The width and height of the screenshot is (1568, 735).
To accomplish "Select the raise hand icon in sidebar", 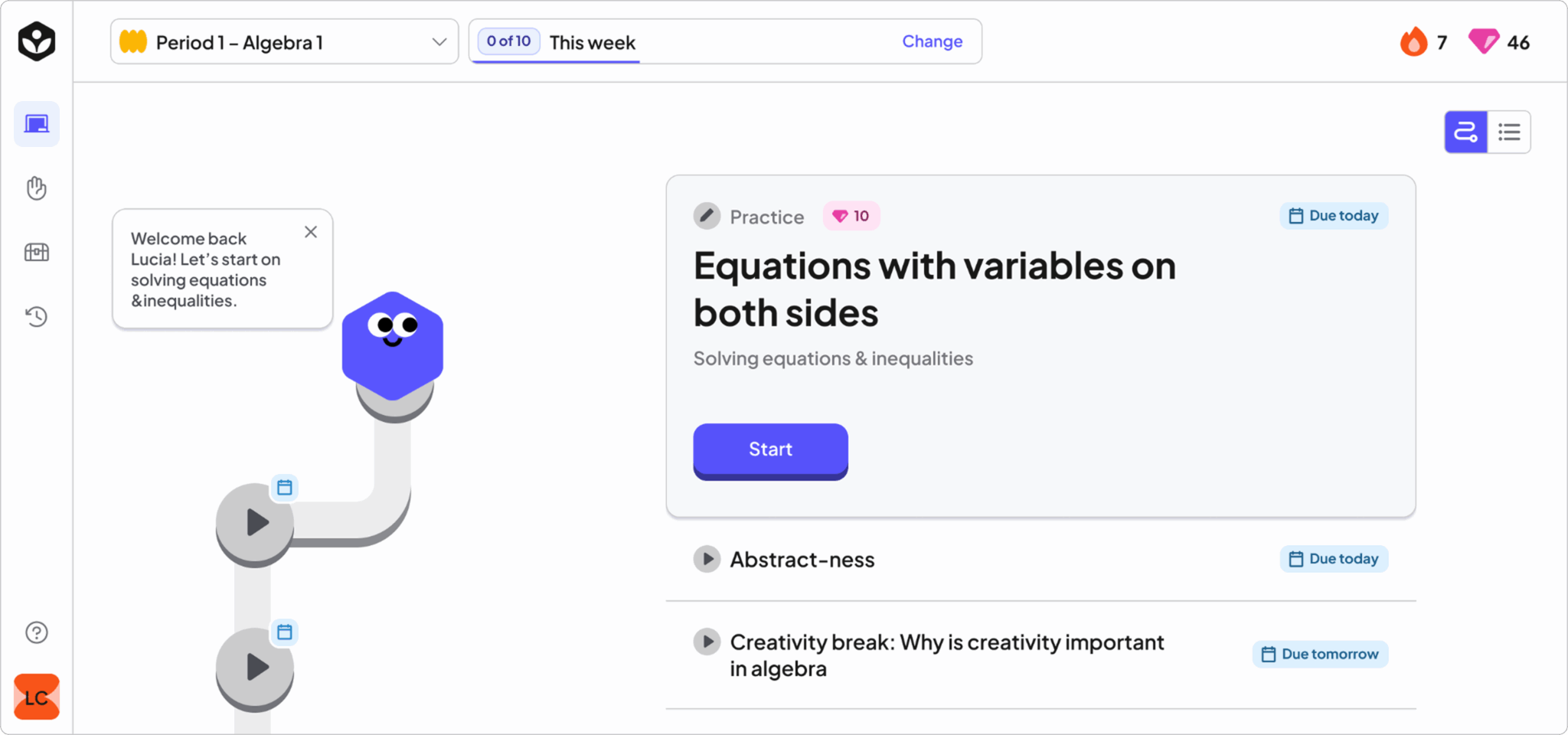I will click(x=36, y=188).
